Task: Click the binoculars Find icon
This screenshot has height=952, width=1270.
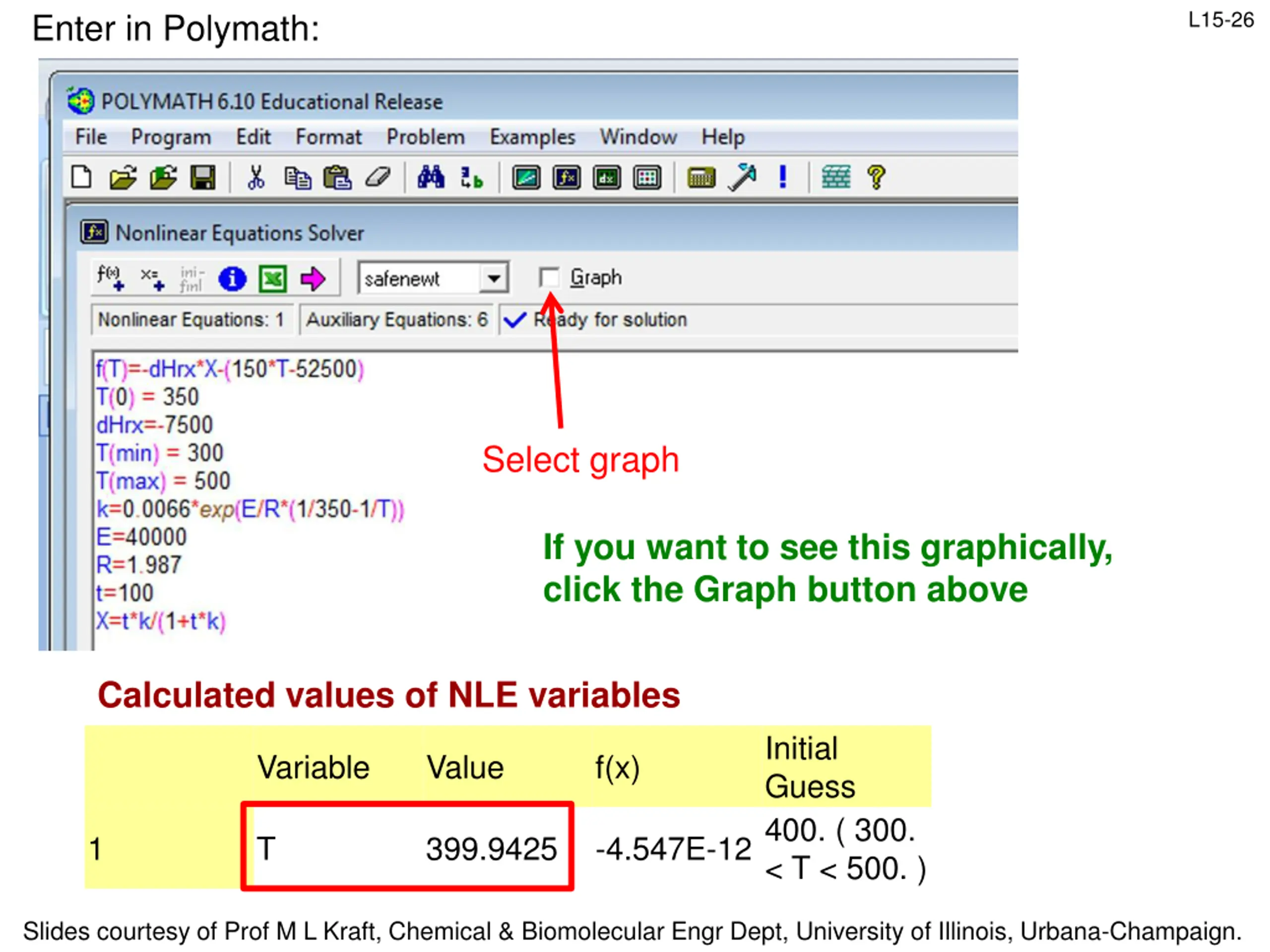Action: click(x=431, y=178)
